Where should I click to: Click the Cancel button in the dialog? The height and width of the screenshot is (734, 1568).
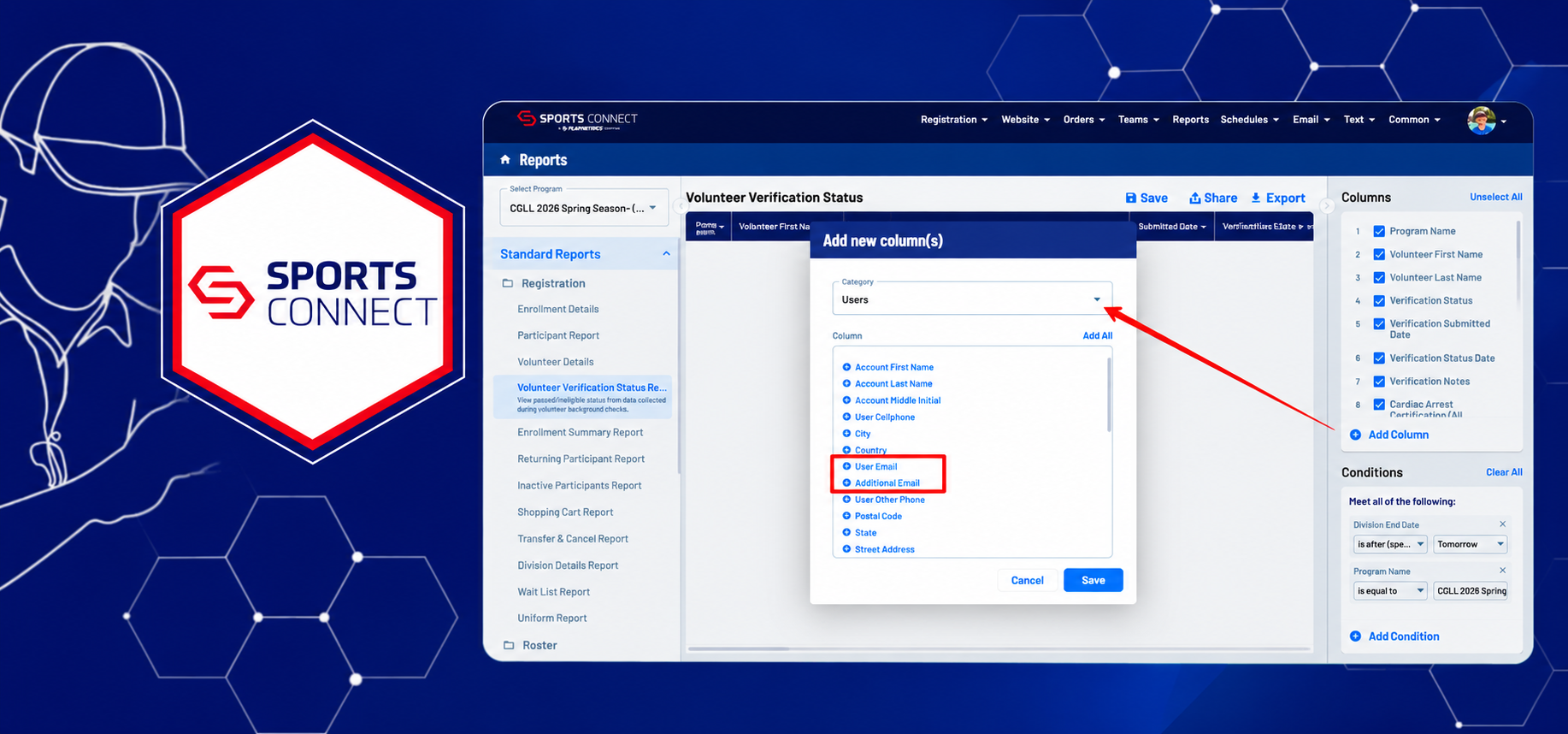[x=1027, y=580]
